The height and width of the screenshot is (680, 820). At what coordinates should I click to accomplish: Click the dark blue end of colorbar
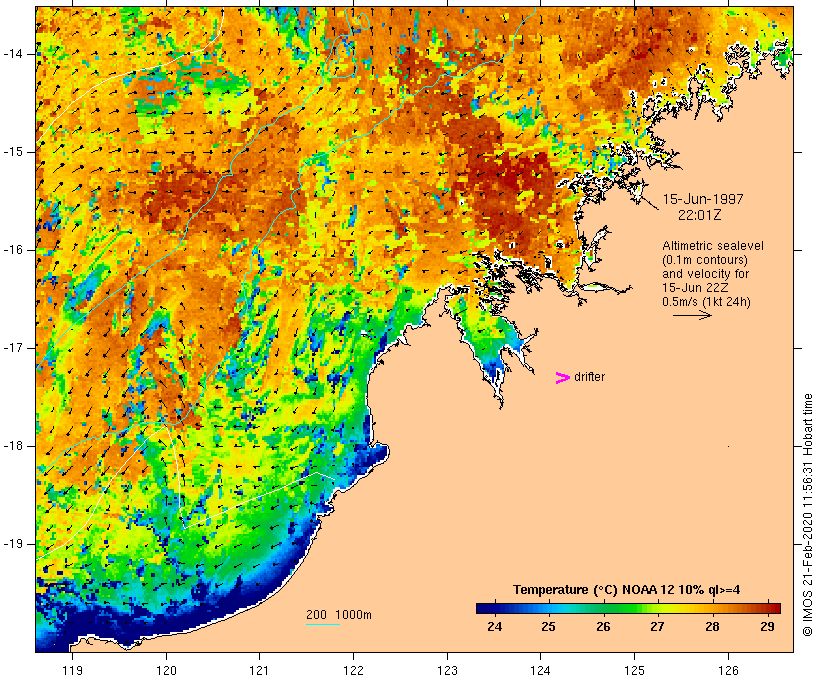tap(484, 608)
